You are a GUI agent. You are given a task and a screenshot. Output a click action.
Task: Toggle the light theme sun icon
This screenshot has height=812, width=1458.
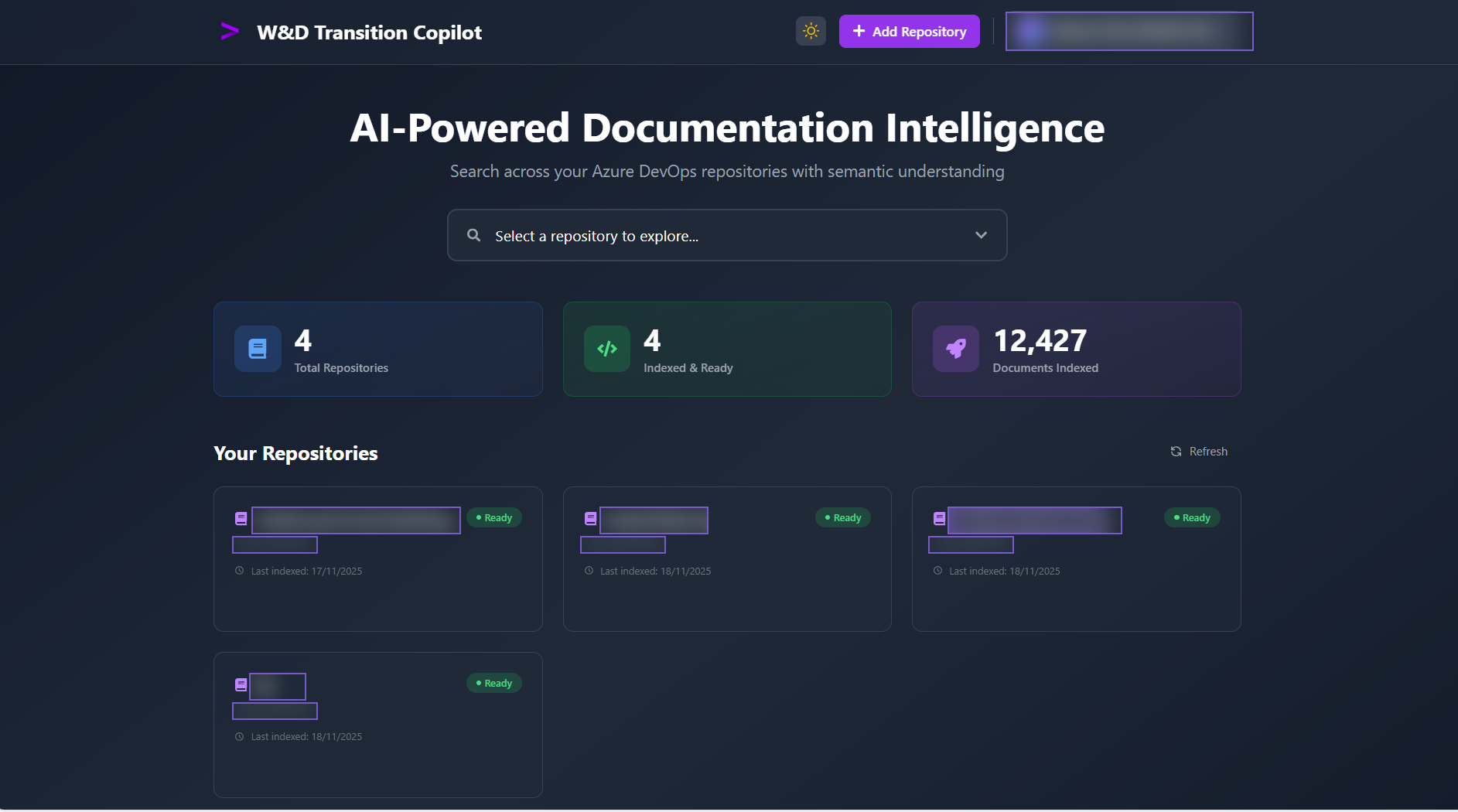[811, 31]
